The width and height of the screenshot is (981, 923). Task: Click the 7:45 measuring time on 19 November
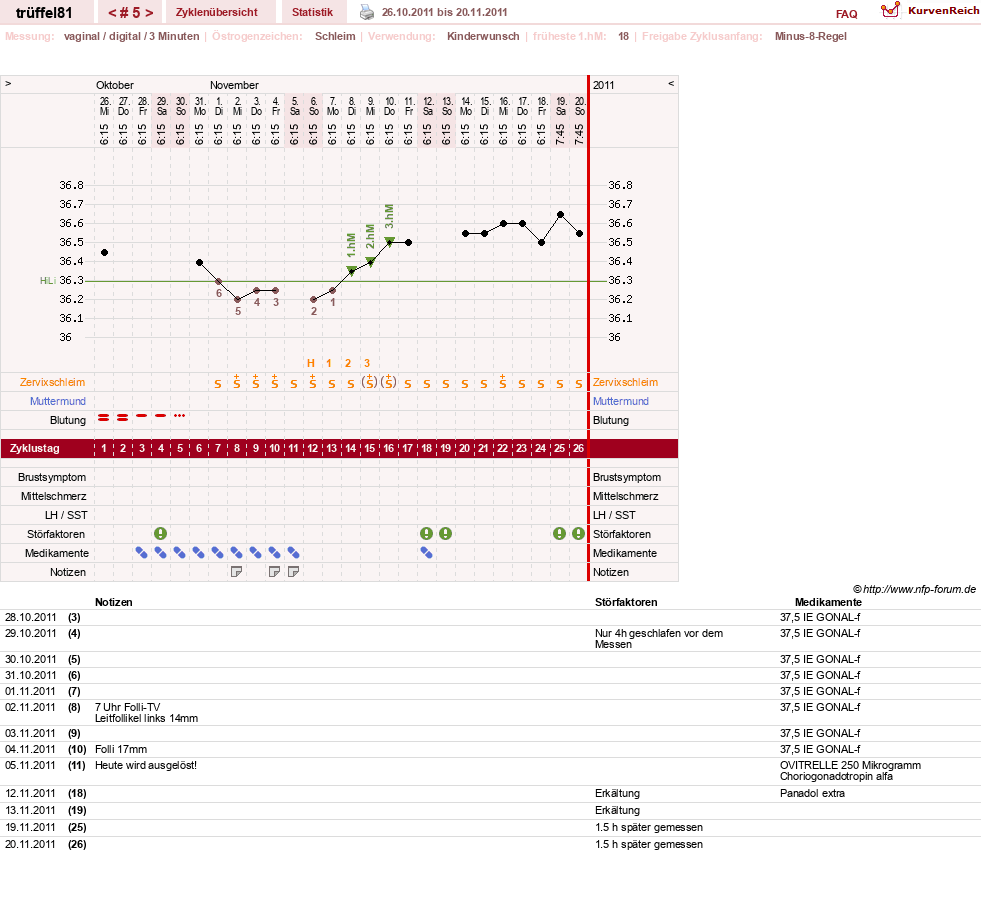(561, 134)
